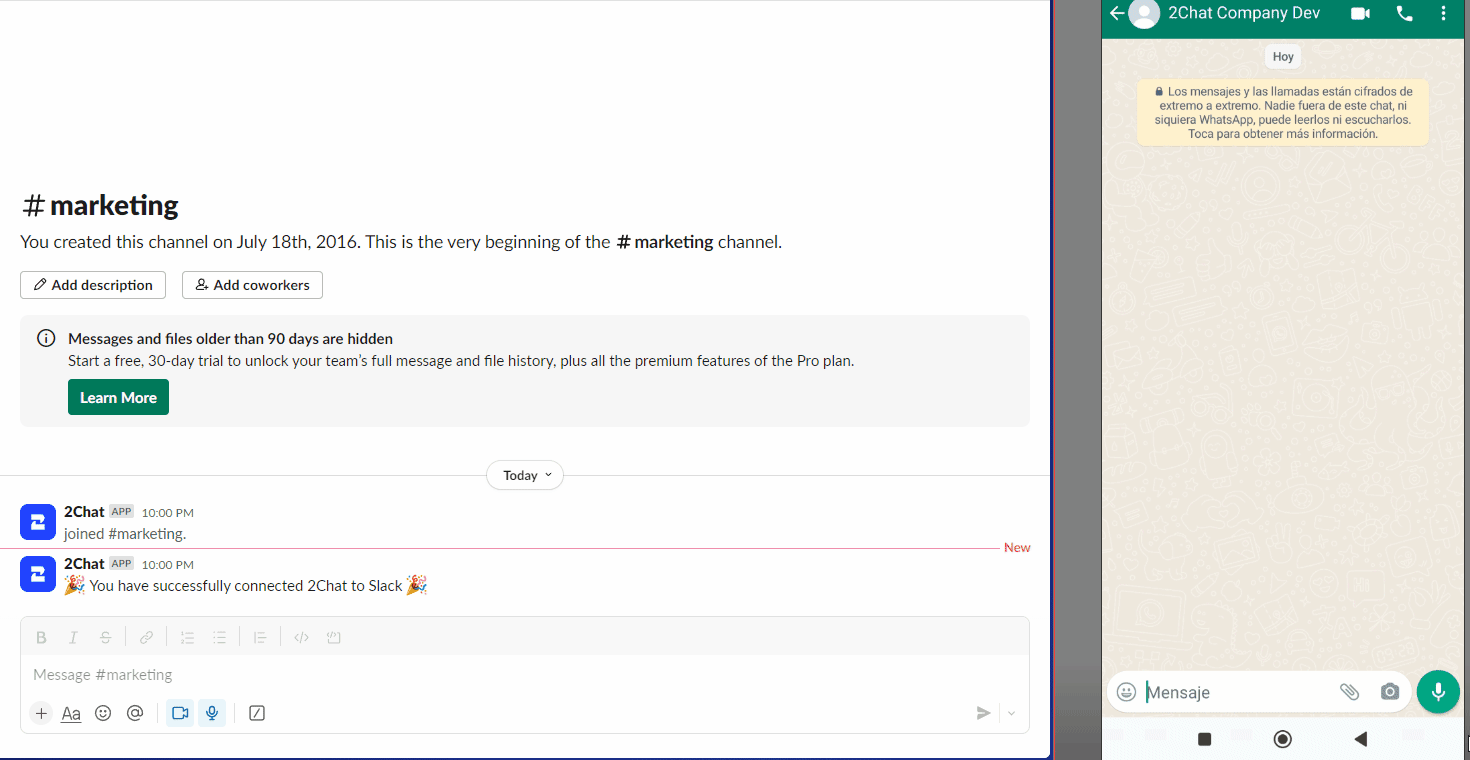The width and height of the screenshot is (1470, 760).
Task: Open 2Chat Company Dev contact info
Action: coord(1244,13)
